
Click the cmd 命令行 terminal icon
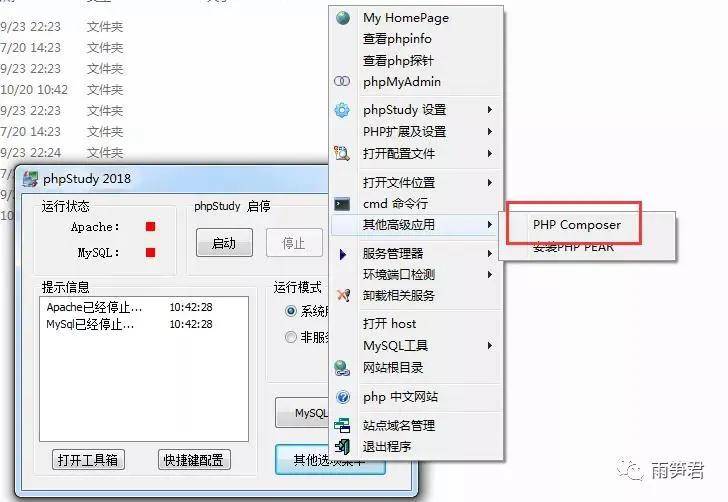click(x=342, y=204)
